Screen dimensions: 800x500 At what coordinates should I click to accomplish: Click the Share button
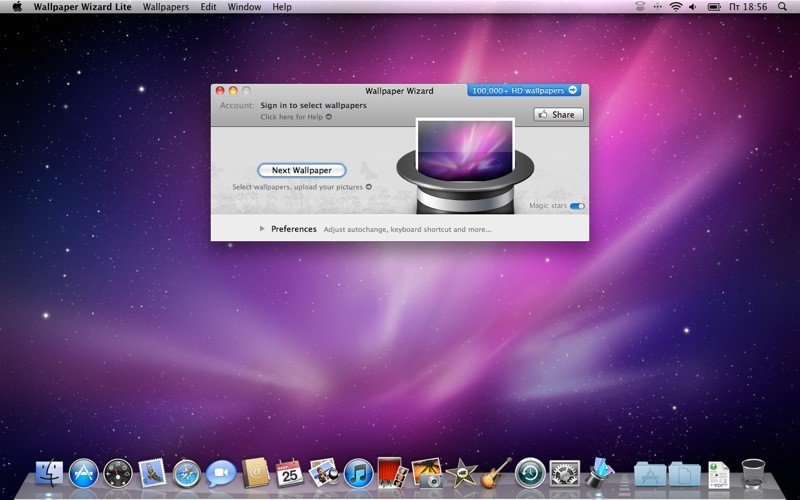point(558,114)
